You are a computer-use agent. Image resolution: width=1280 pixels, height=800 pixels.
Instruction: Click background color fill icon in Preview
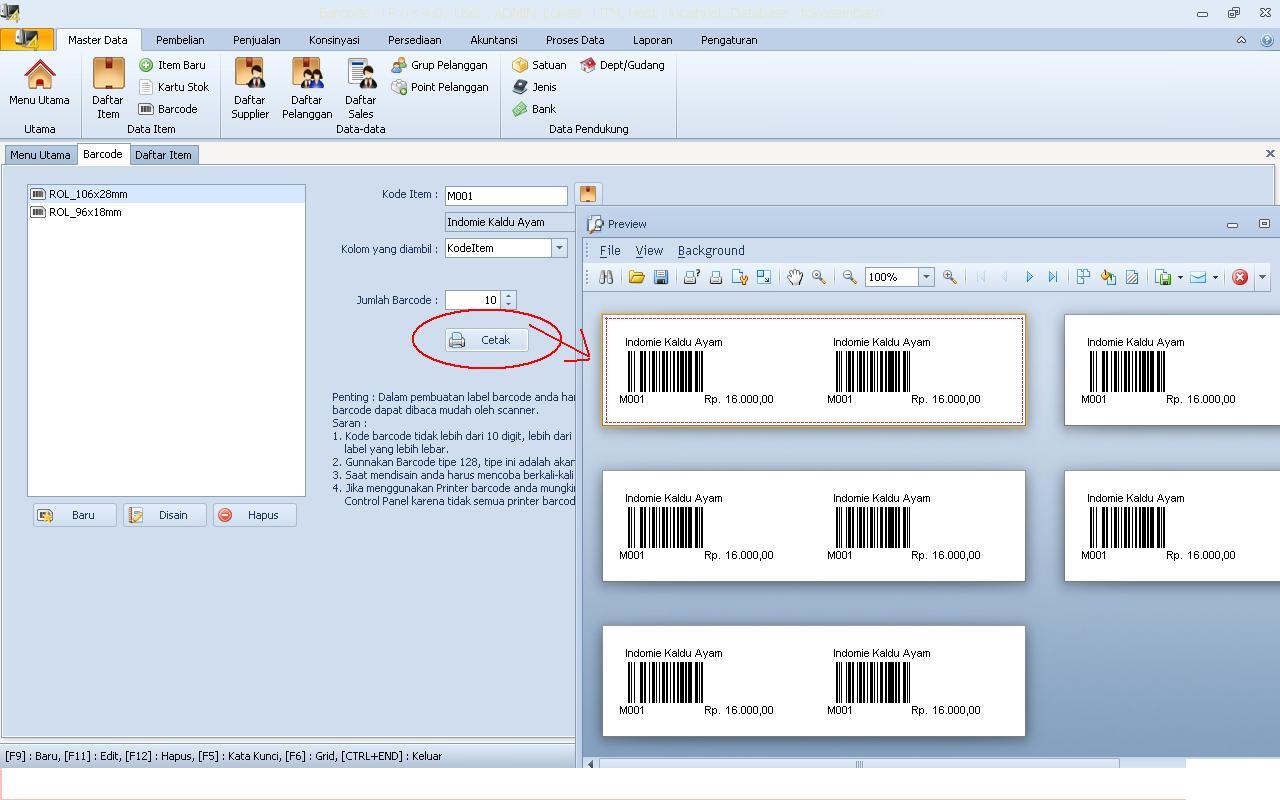click(x=1108, y=277)
